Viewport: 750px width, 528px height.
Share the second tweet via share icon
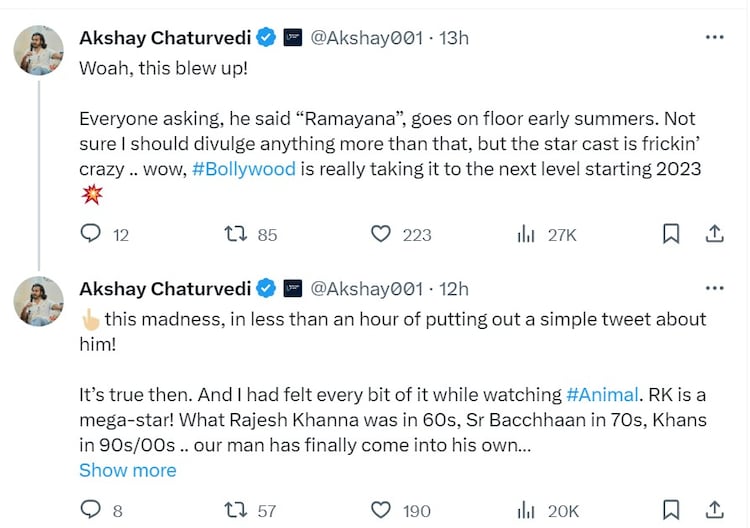click(714, 510)
